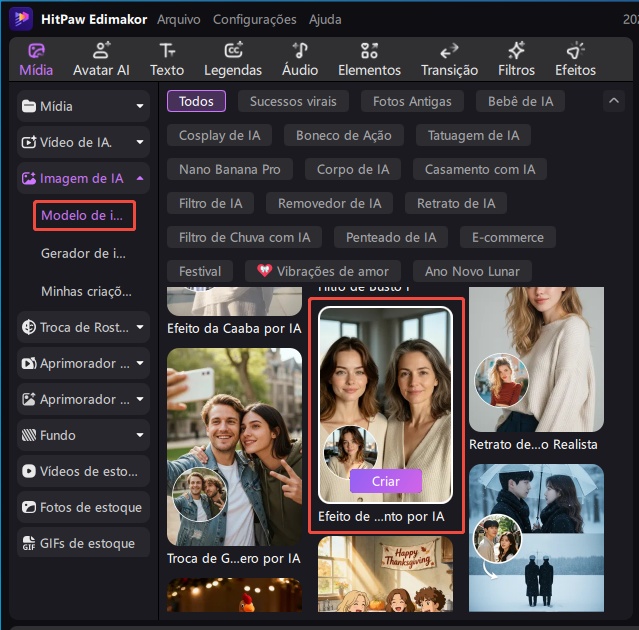Collapse the category tag list chevron
The image size is (639, 630).
613,100
